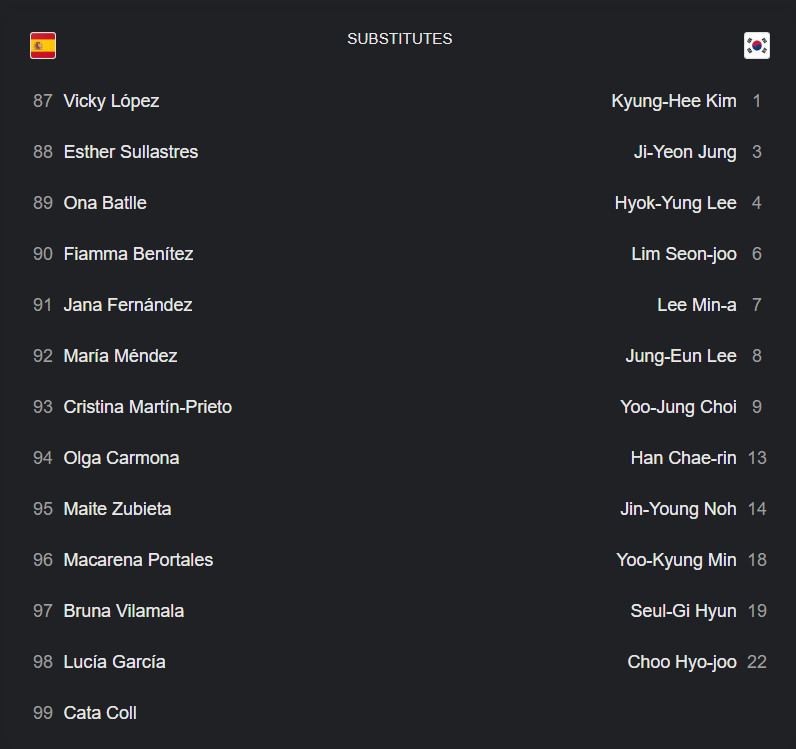The height and width of the screenshot is (749, 796).
Task: Click the Spain flag icon
Action: click(43, 46)
